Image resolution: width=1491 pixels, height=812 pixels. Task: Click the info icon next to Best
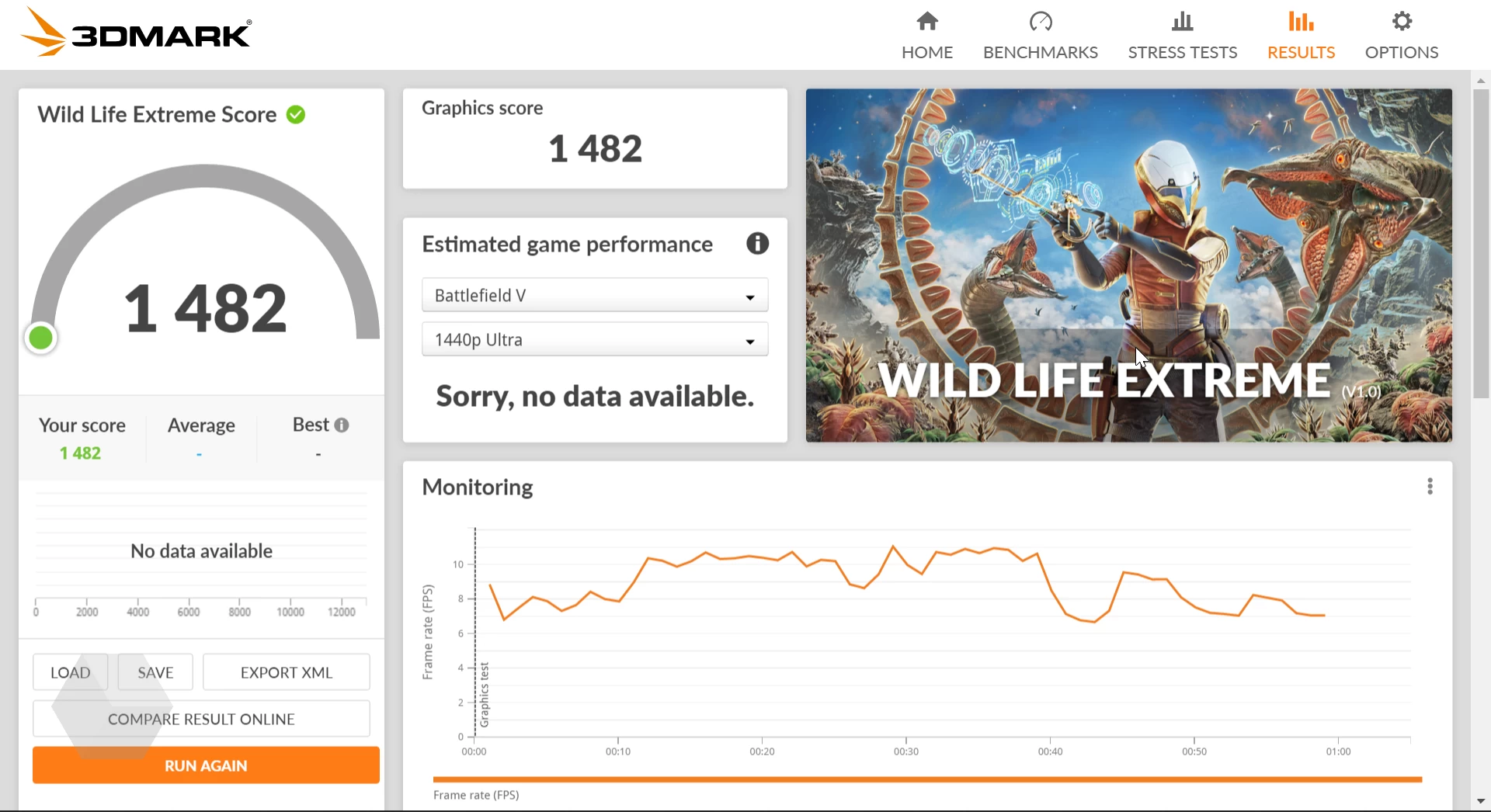[342, 425]
